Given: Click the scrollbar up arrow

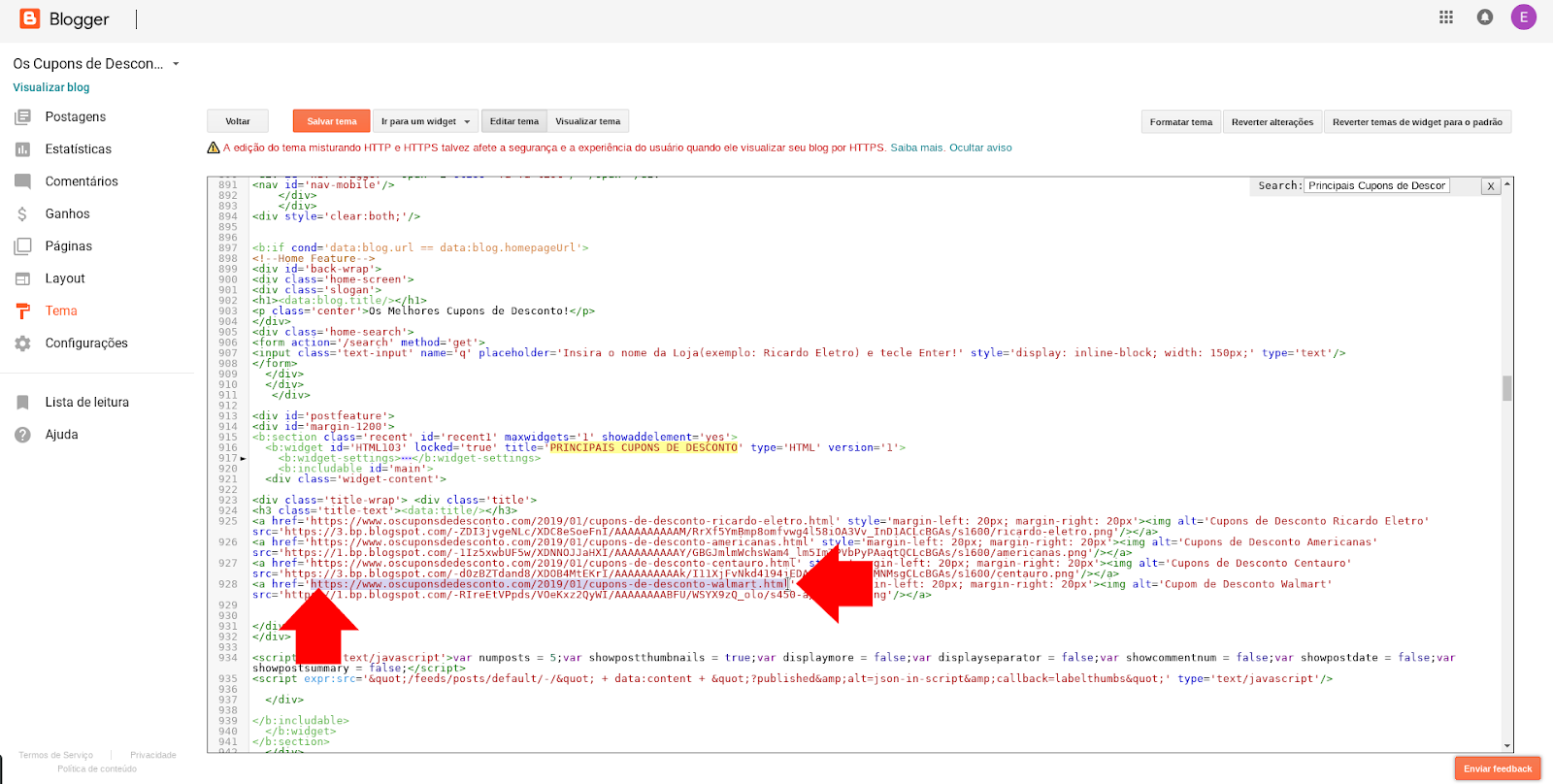Looking at the screenshot, I should pos(1507,182).
